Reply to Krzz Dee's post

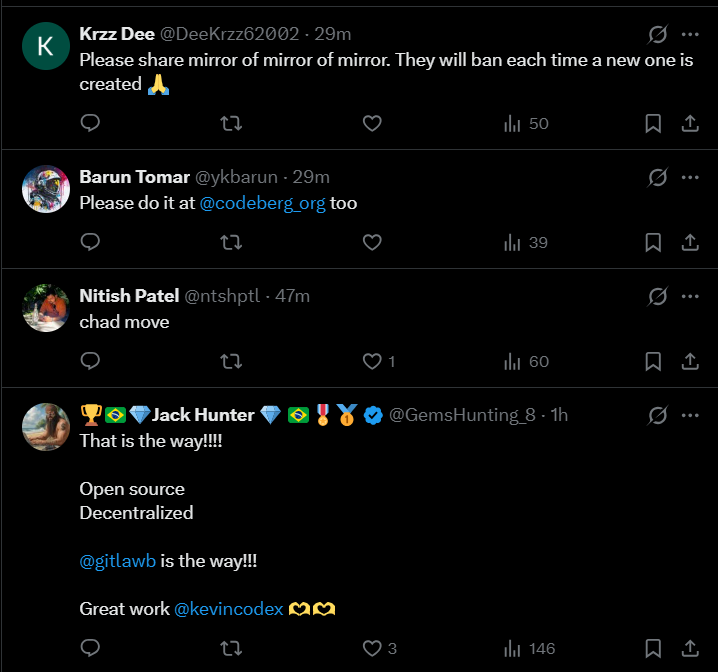[x=90, y=123]
